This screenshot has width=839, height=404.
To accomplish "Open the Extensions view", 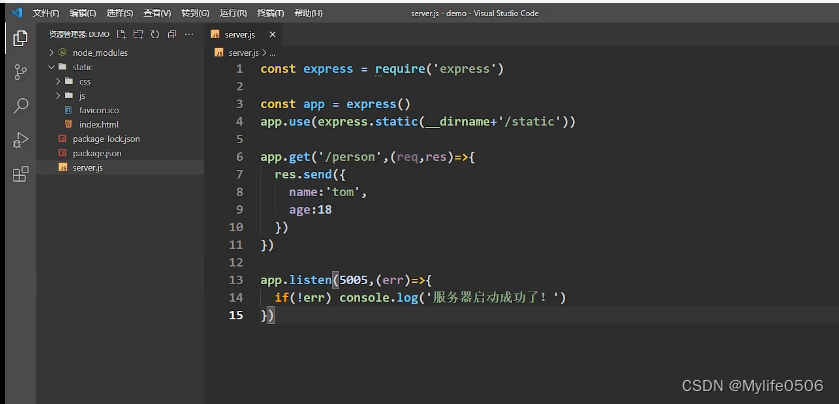I will (20, 174).
